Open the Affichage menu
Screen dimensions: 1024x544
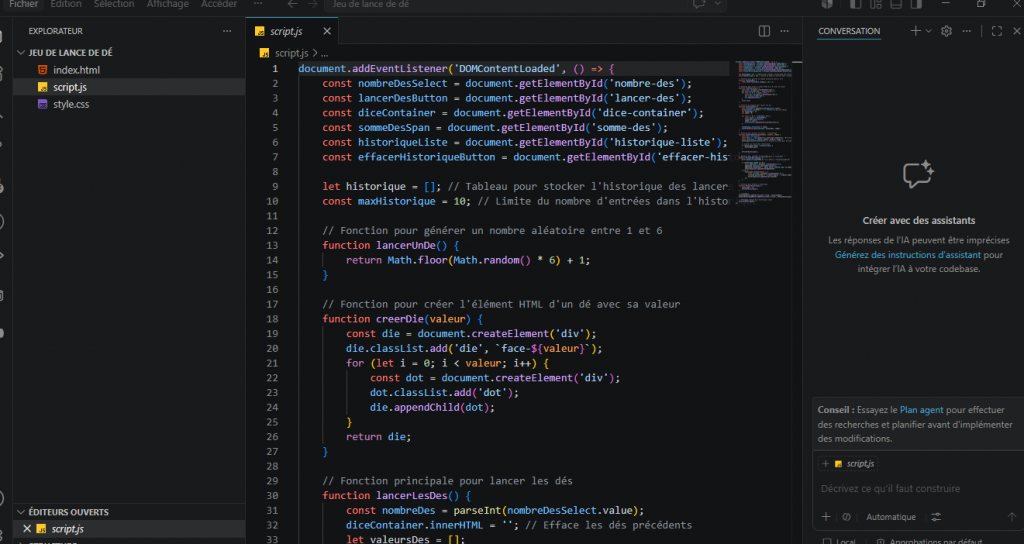pyautogui.click(x=167, y=4)
